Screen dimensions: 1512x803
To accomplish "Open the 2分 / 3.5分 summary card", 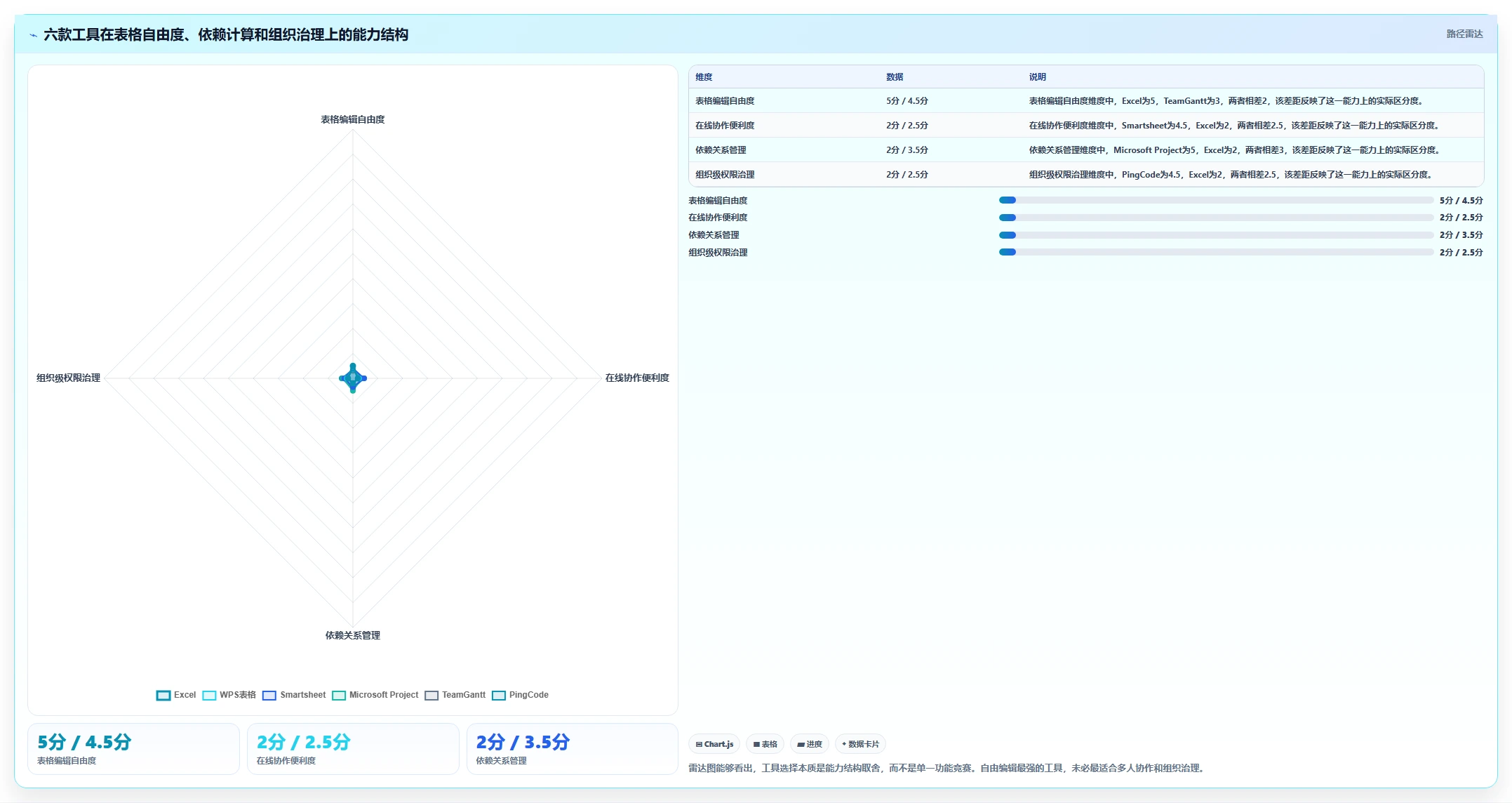I will (573, 749).
